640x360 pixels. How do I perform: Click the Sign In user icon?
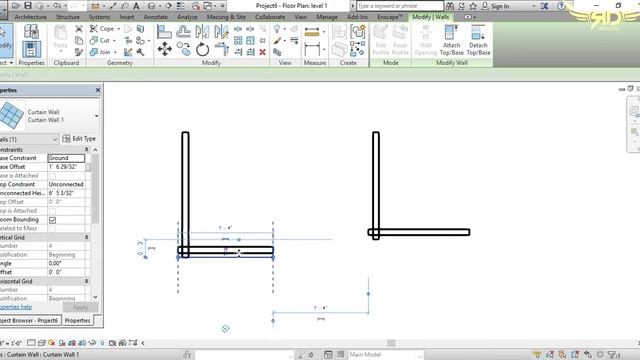[x=485, y=6]
